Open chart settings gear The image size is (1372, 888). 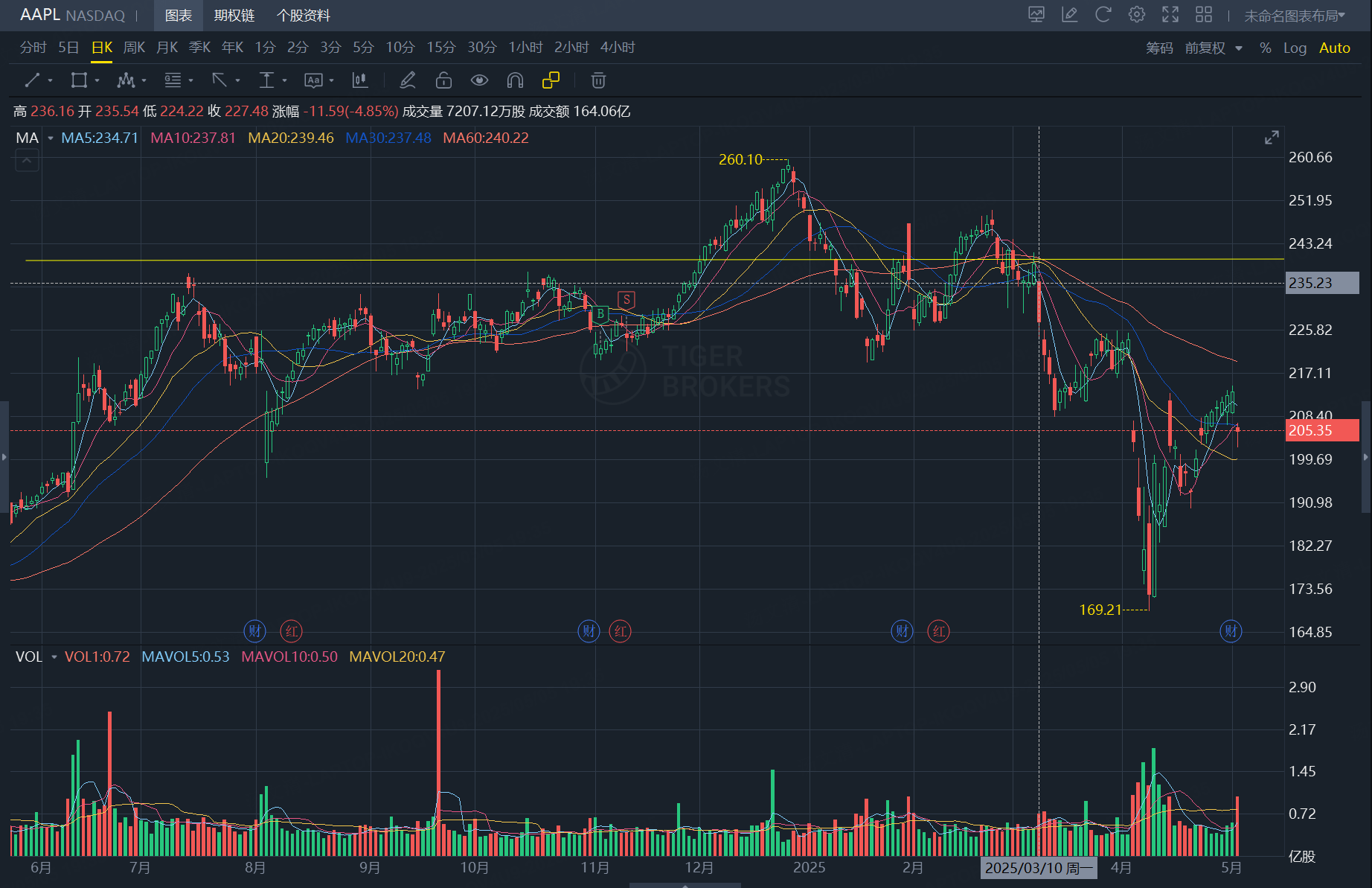(x=1137, y=15)
